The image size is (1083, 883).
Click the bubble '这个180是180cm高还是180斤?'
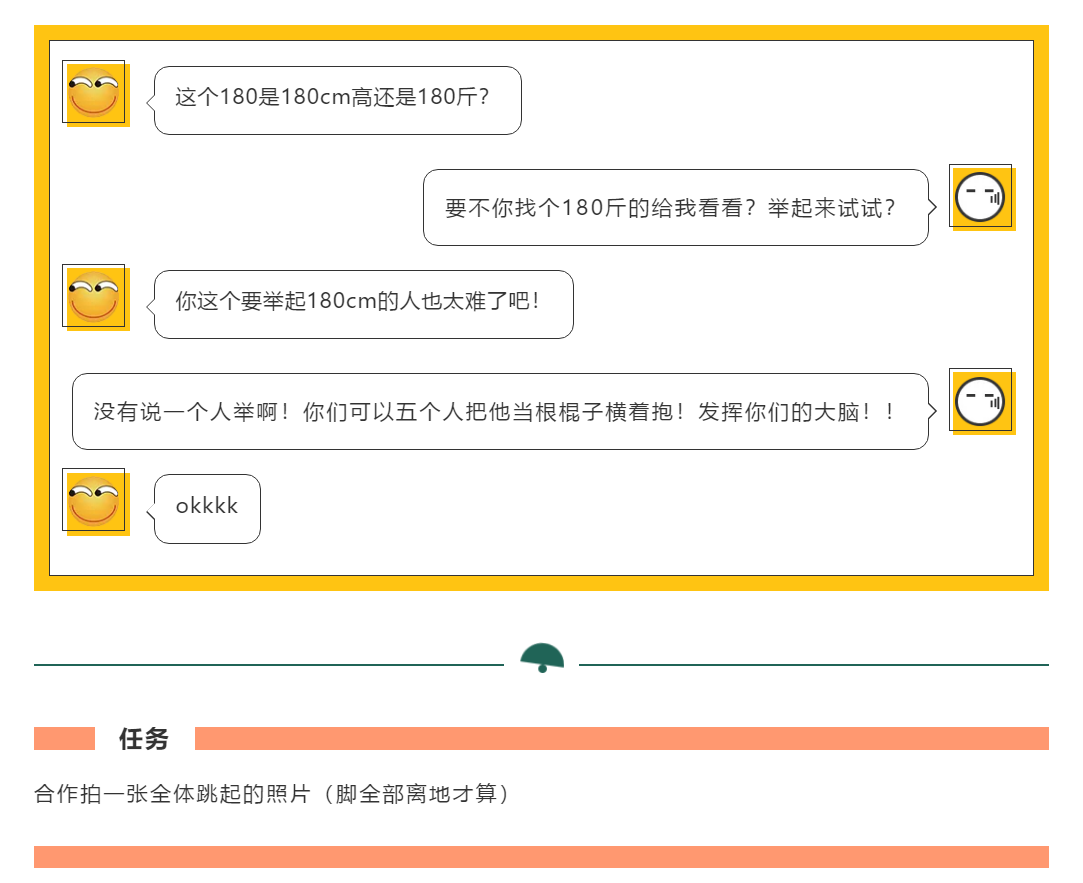point(337,100)
